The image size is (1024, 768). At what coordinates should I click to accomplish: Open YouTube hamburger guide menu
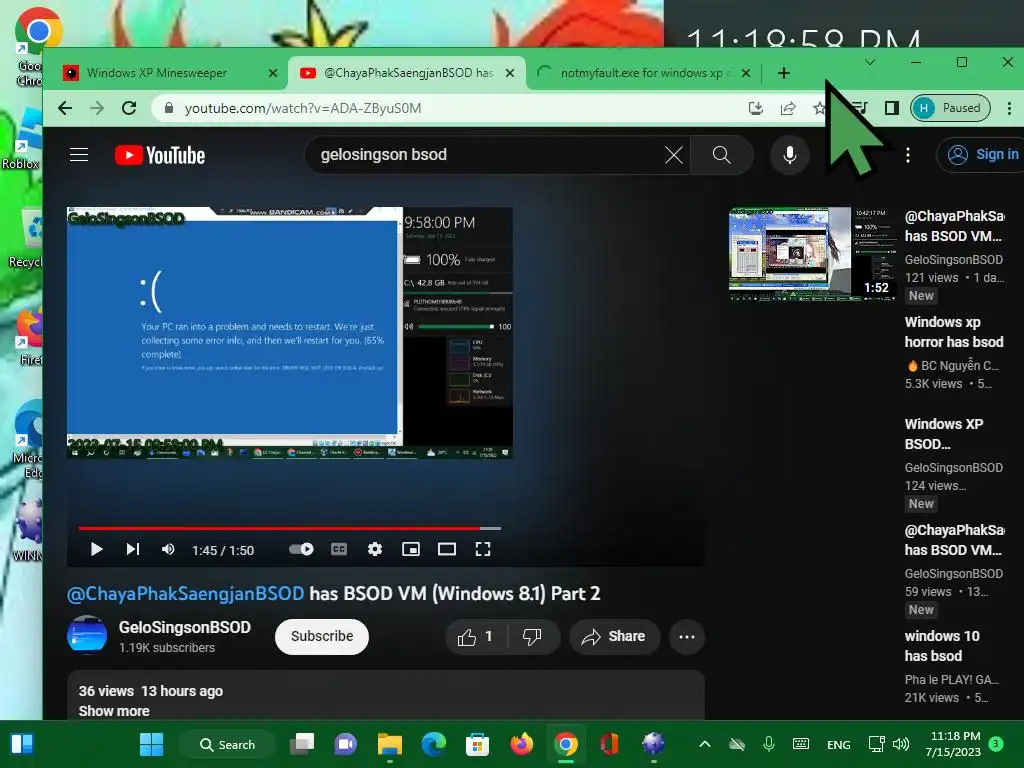coord(79,155)
